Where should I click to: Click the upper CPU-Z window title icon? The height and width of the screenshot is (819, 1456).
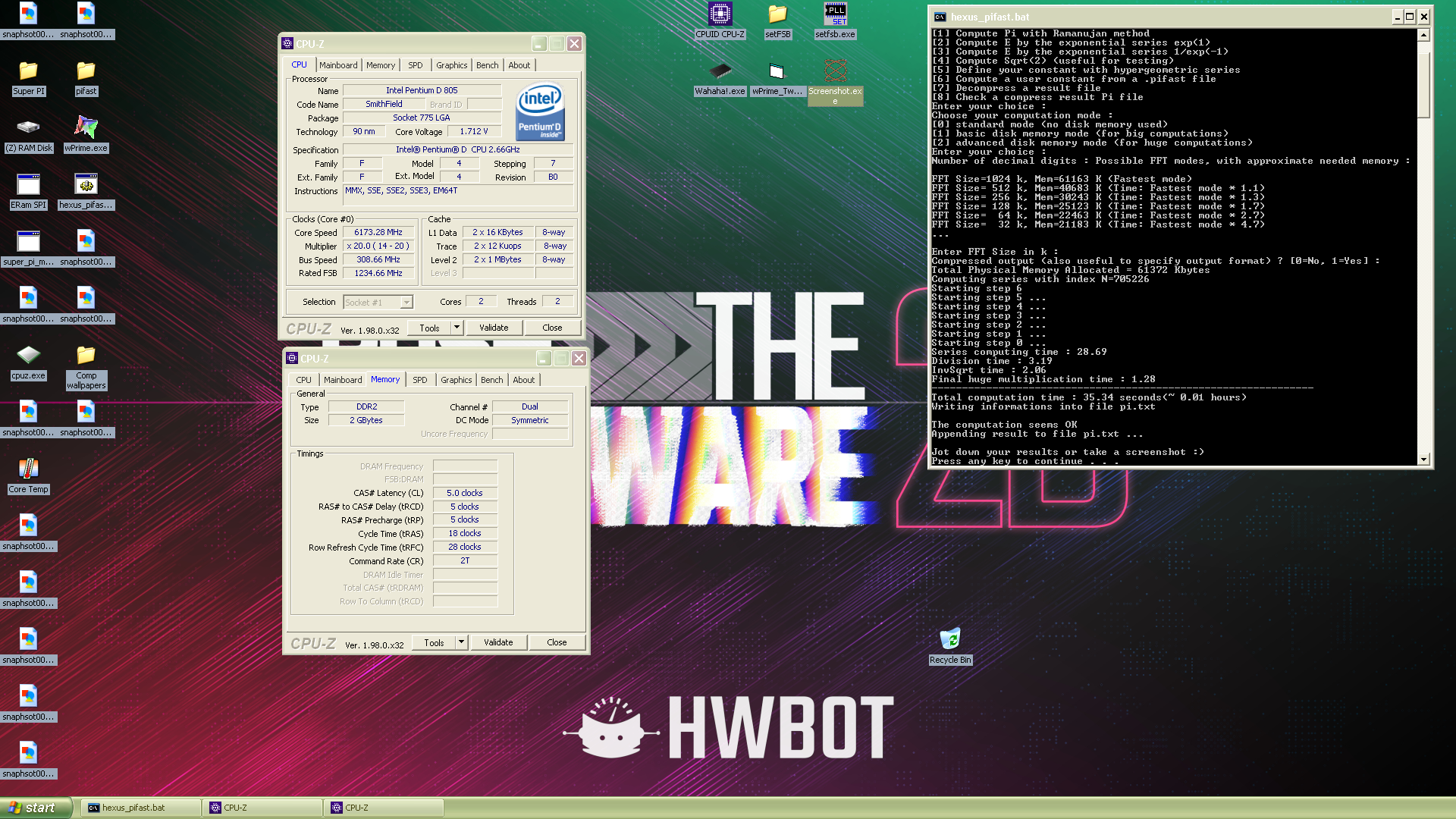coord(287,44)
